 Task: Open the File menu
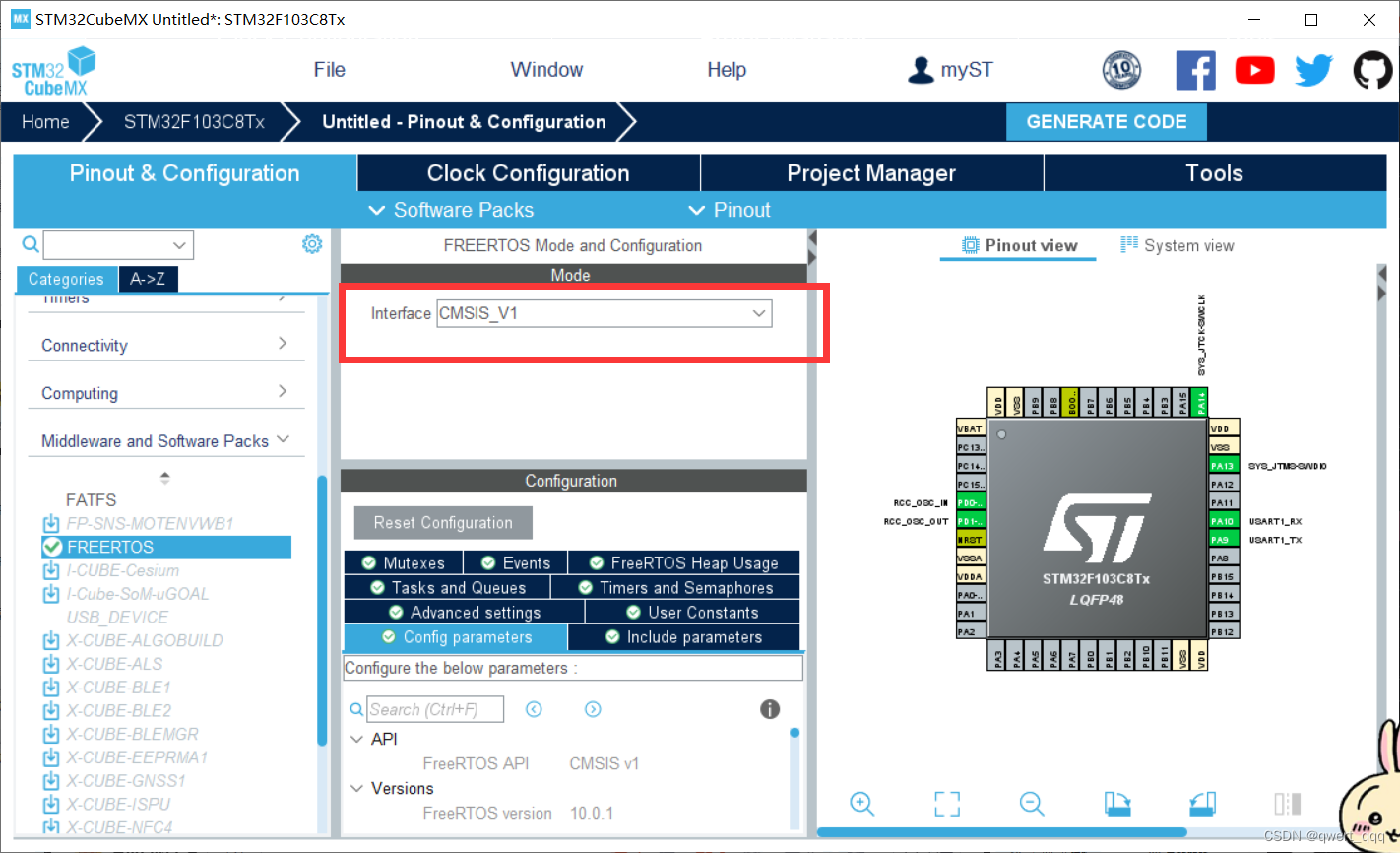click(x=329, y=70)
